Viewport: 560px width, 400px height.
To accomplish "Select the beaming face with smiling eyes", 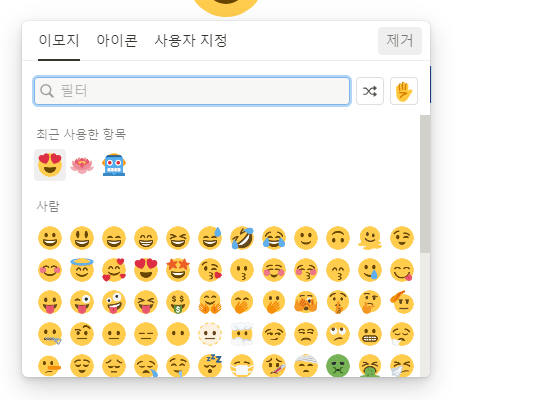I will tap(146, 238).
